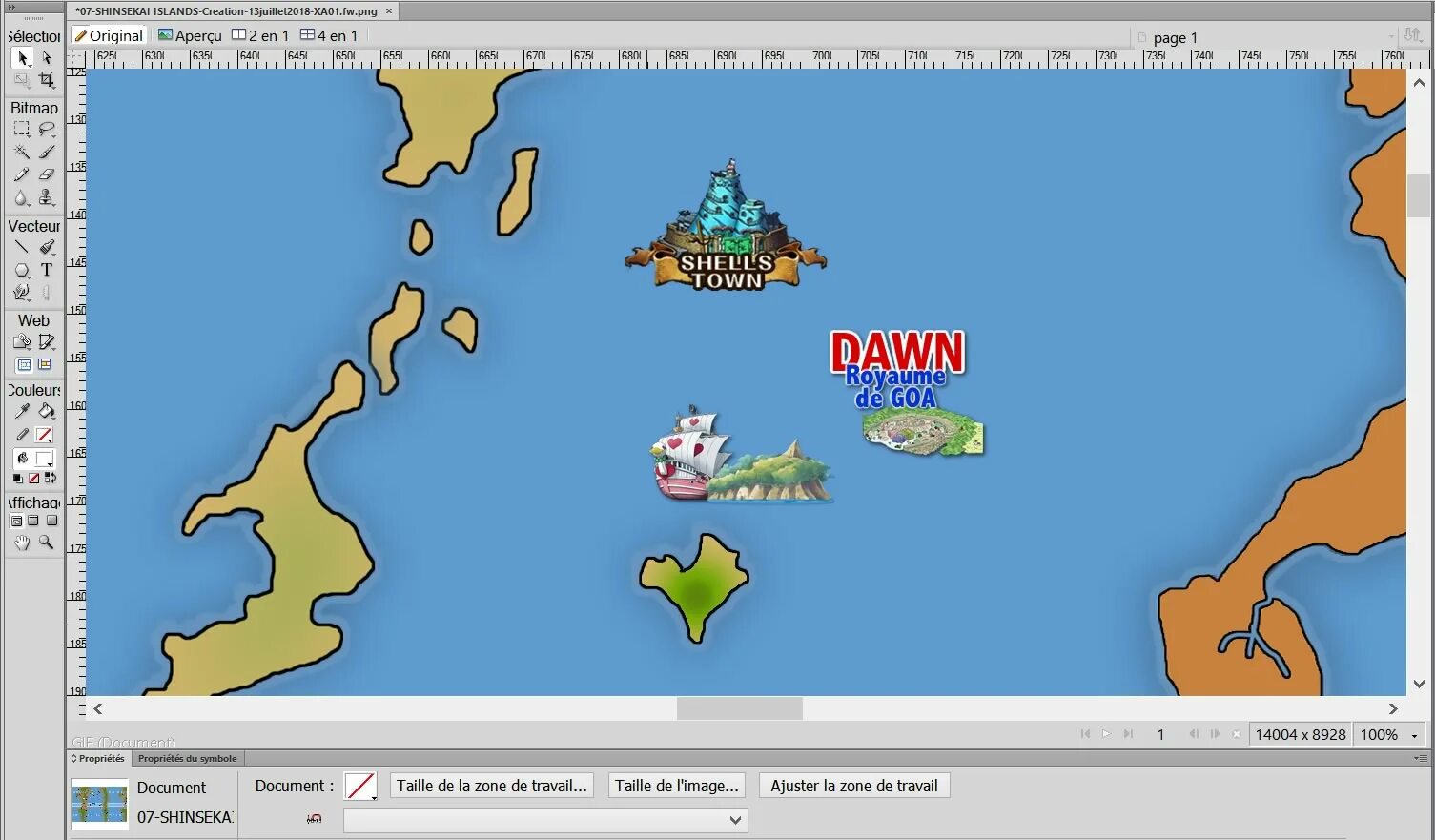Select the Paint Bucket tool

point(46,411)
